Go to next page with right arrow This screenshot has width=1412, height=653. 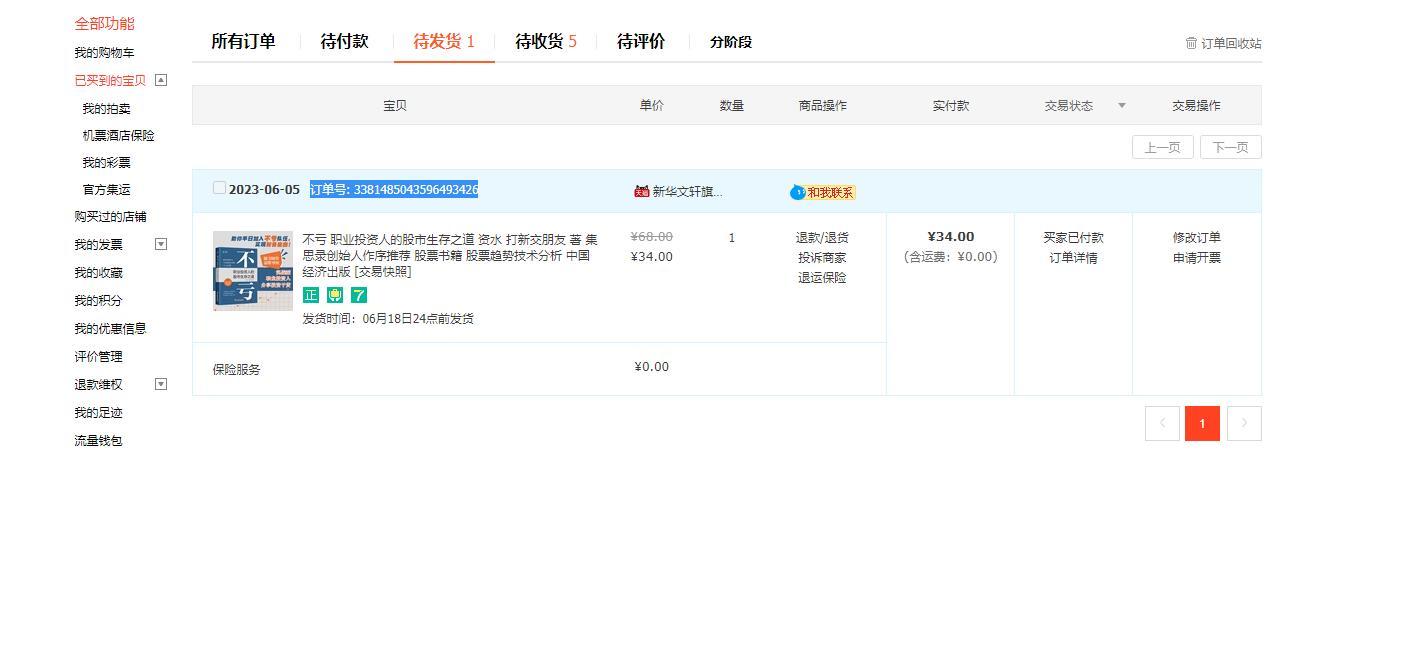pos(1244,423)
